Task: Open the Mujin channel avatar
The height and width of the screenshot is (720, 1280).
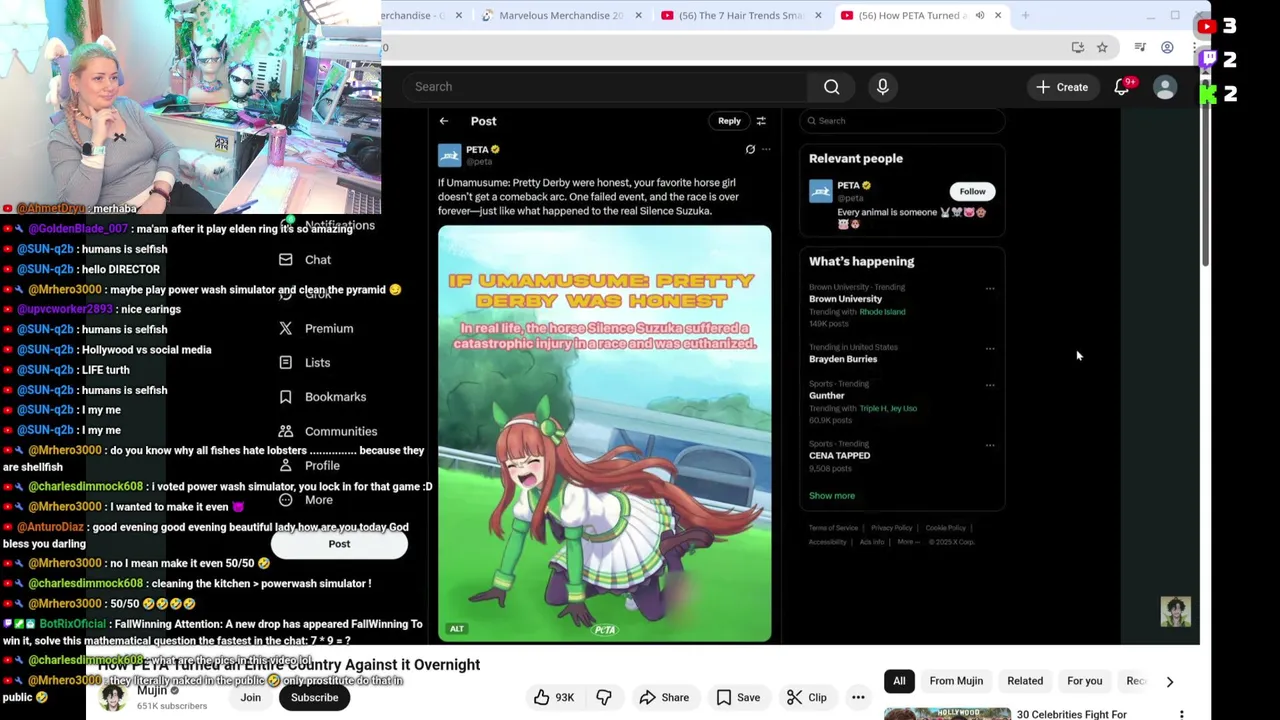Action: coord(113,697)
